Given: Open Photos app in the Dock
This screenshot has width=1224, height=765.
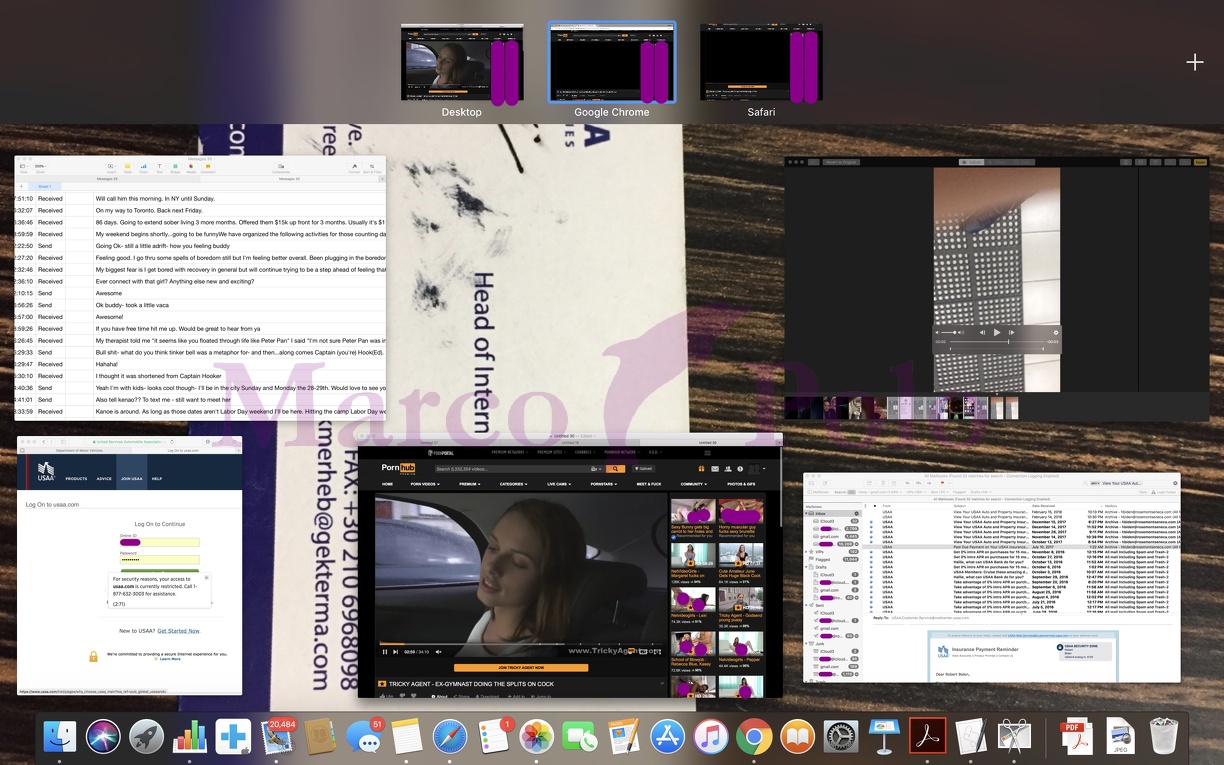Looking at the screenshot, I should [537, 738].
